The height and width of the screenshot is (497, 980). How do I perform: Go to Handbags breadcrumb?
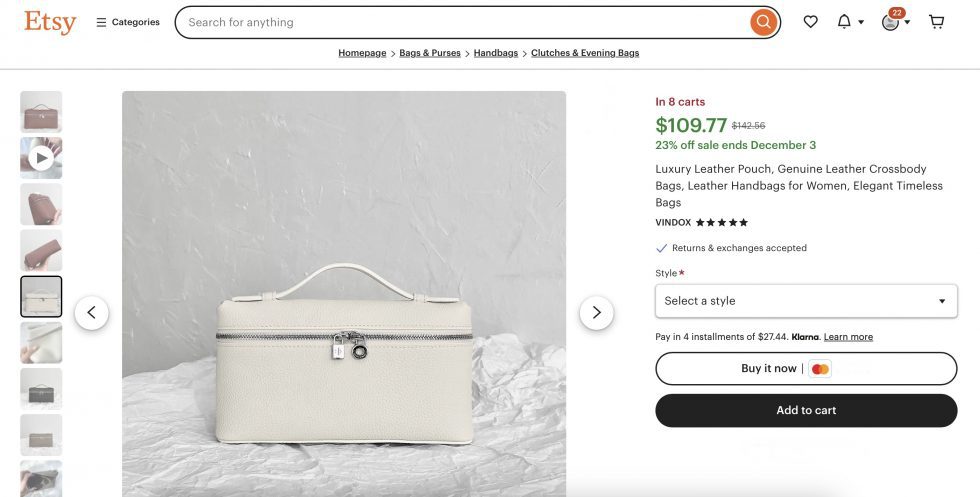pos(496,53)
